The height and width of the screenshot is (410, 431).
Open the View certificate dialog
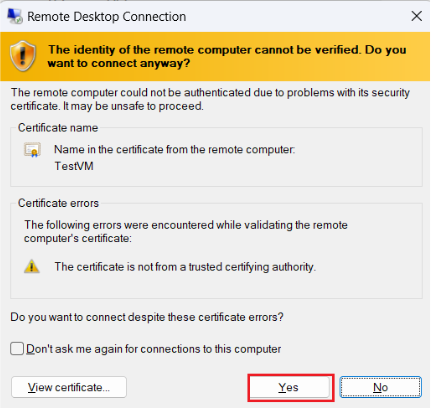coord(69,387)
